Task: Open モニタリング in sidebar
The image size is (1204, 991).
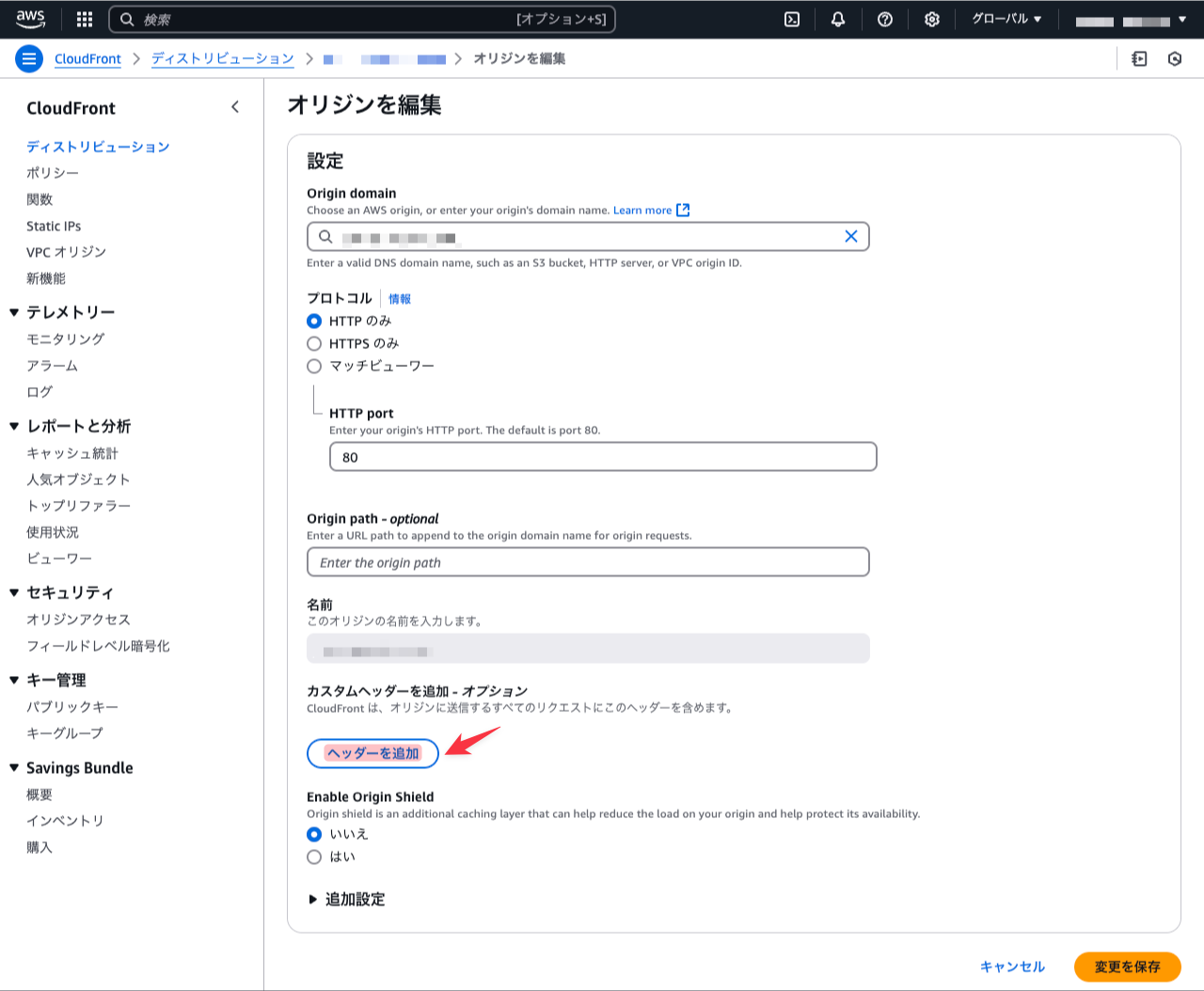Action: 66,338
